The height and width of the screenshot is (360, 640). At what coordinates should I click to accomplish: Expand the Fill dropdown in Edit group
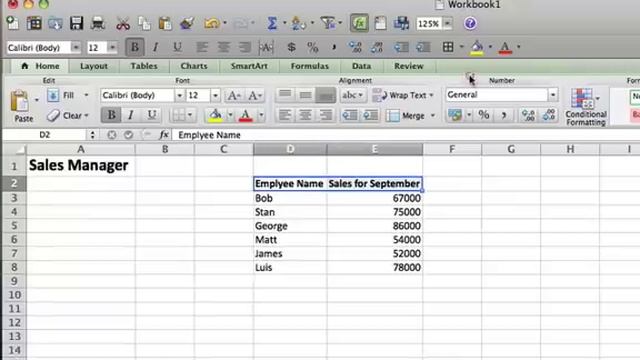click(x=86, y=95)
